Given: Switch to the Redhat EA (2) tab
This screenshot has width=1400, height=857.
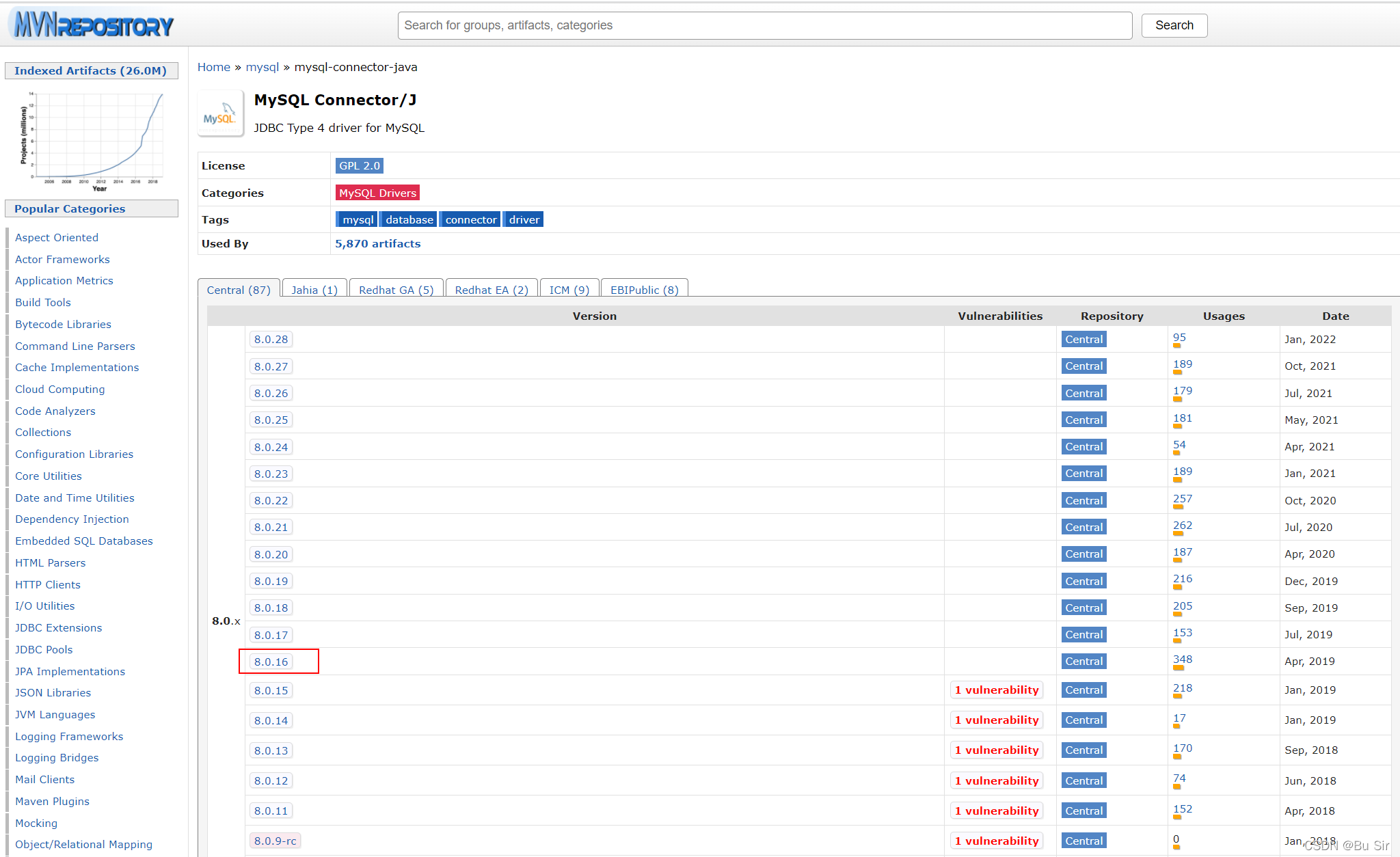Looking at the screenshot, I should click(492, 290).
